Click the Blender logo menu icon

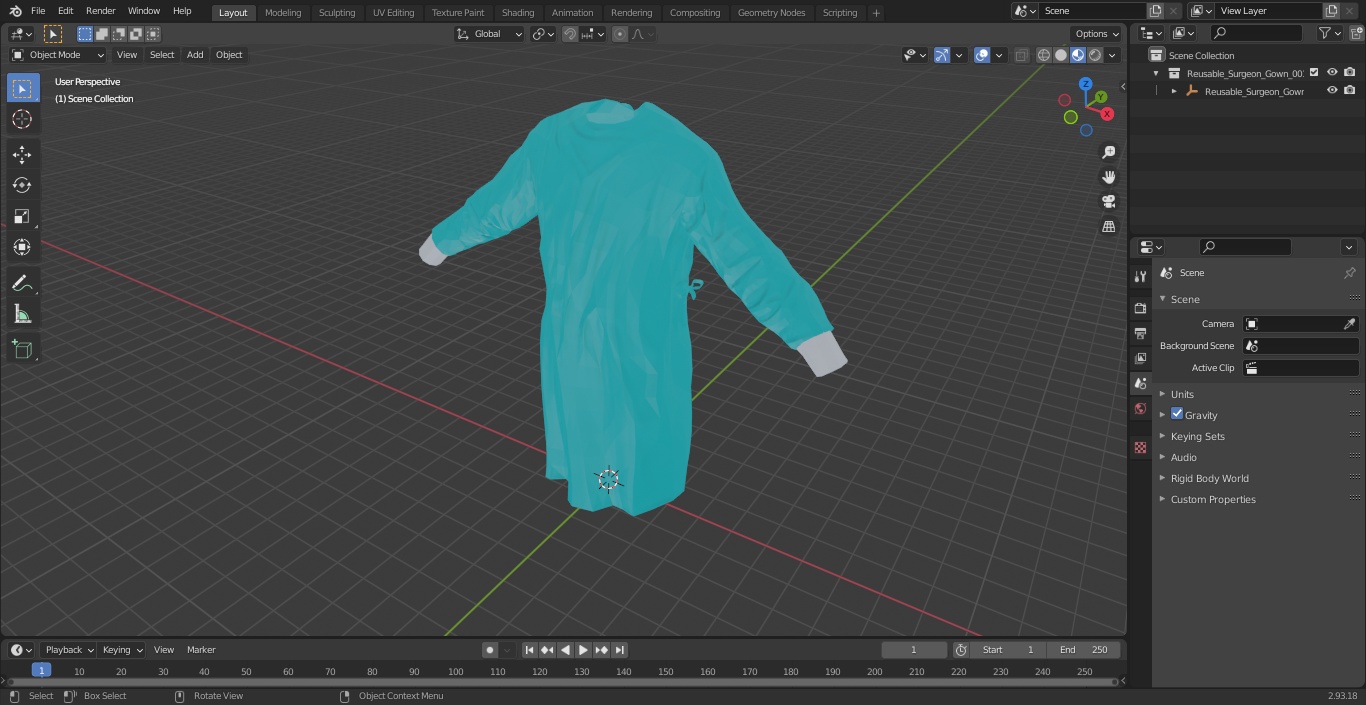pyautogui.click(x=15, y=11)
